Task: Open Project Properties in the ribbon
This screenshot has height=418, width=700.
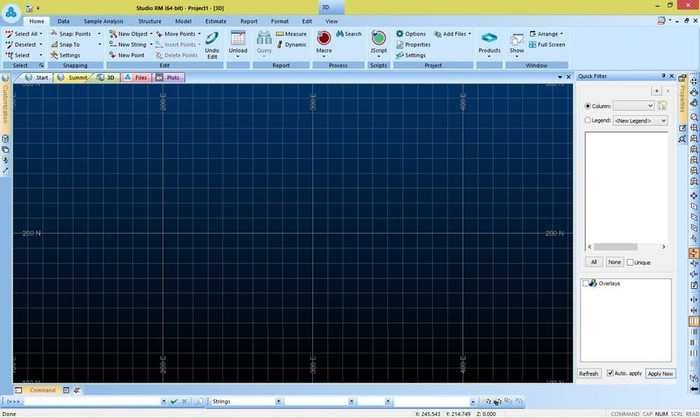Action: click(x=413, y=45)
